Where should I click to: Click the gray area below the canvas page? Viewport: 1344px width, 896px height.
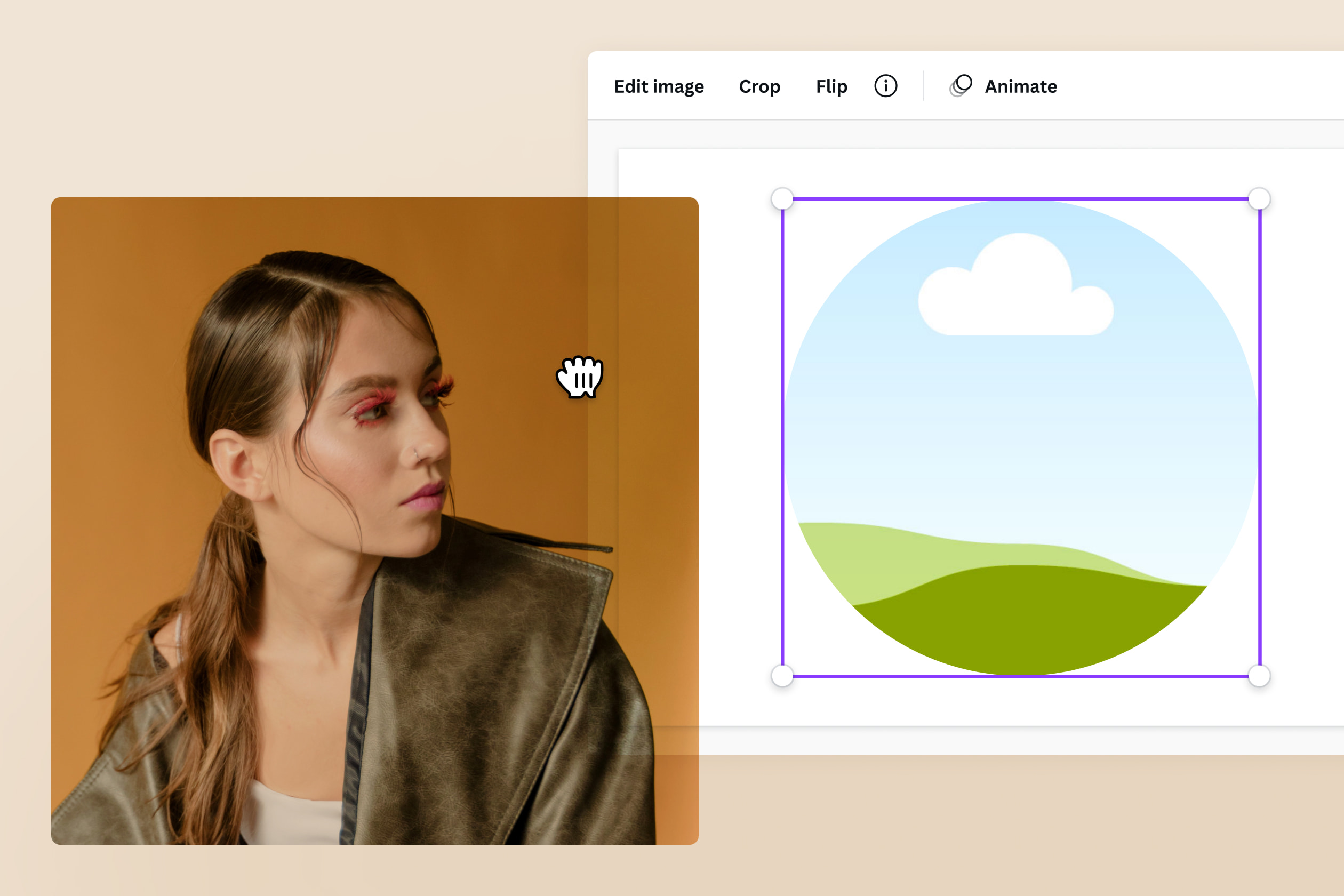point(971,741)
